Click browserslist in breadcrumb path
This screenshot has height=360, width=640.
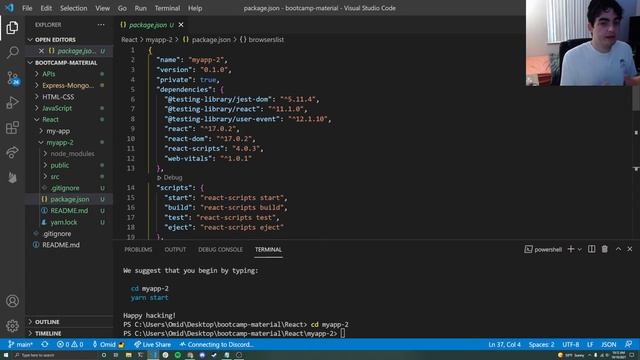(x=266, y=40)
